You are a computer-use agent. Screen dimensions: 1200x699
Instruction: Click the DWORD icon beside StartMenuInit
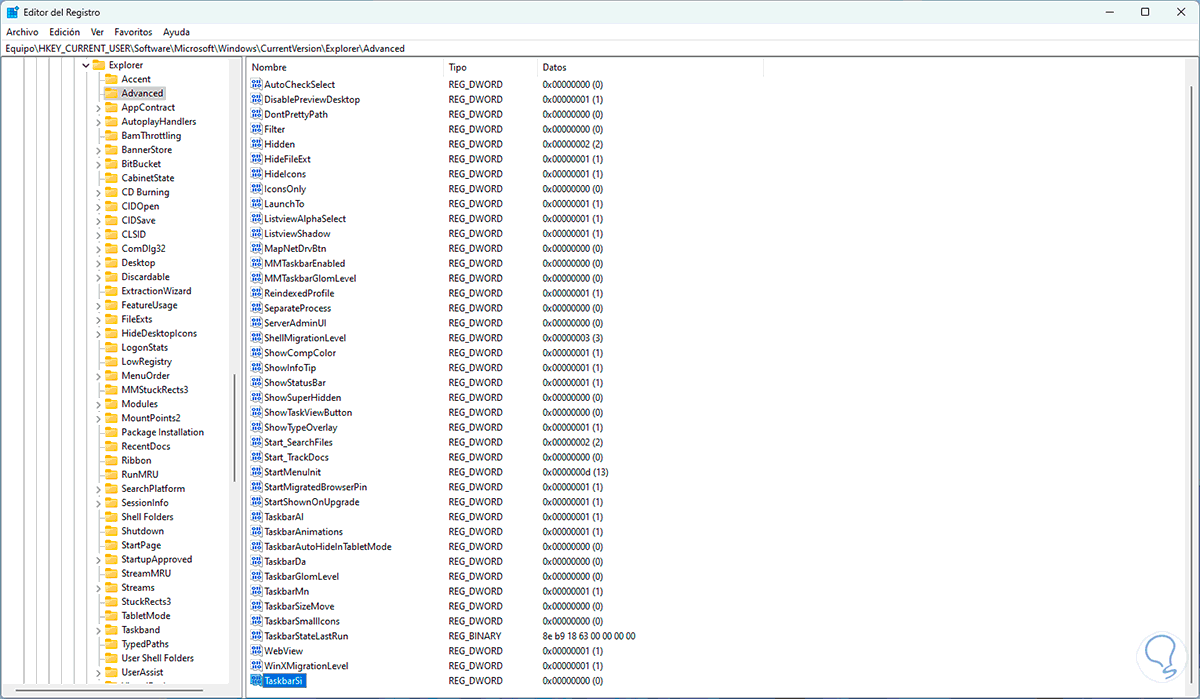pyautogui.click(x=256, y=472)
